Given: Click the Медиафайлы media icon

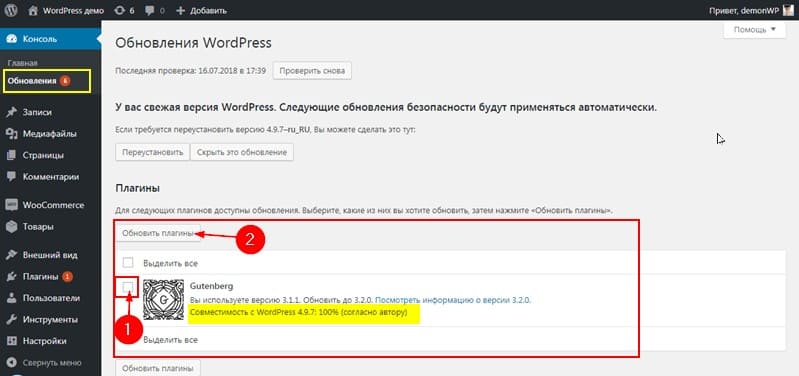Looking at the screenshot, I should click(x=12, y=134).
